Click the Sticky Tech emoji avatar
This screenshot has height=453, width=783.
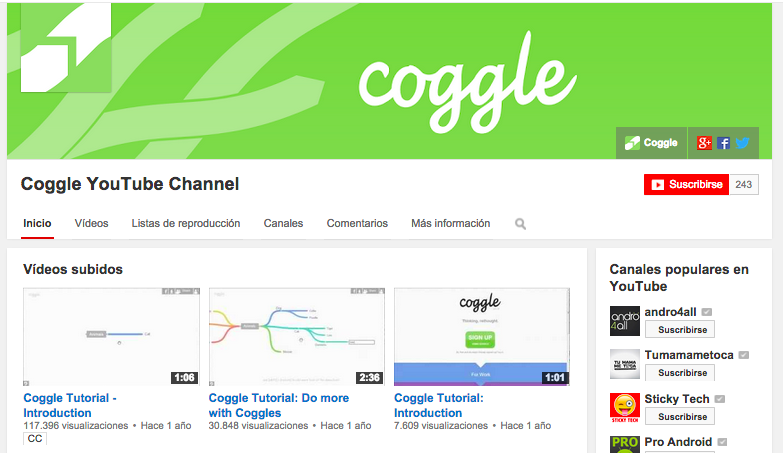[625, 408]
